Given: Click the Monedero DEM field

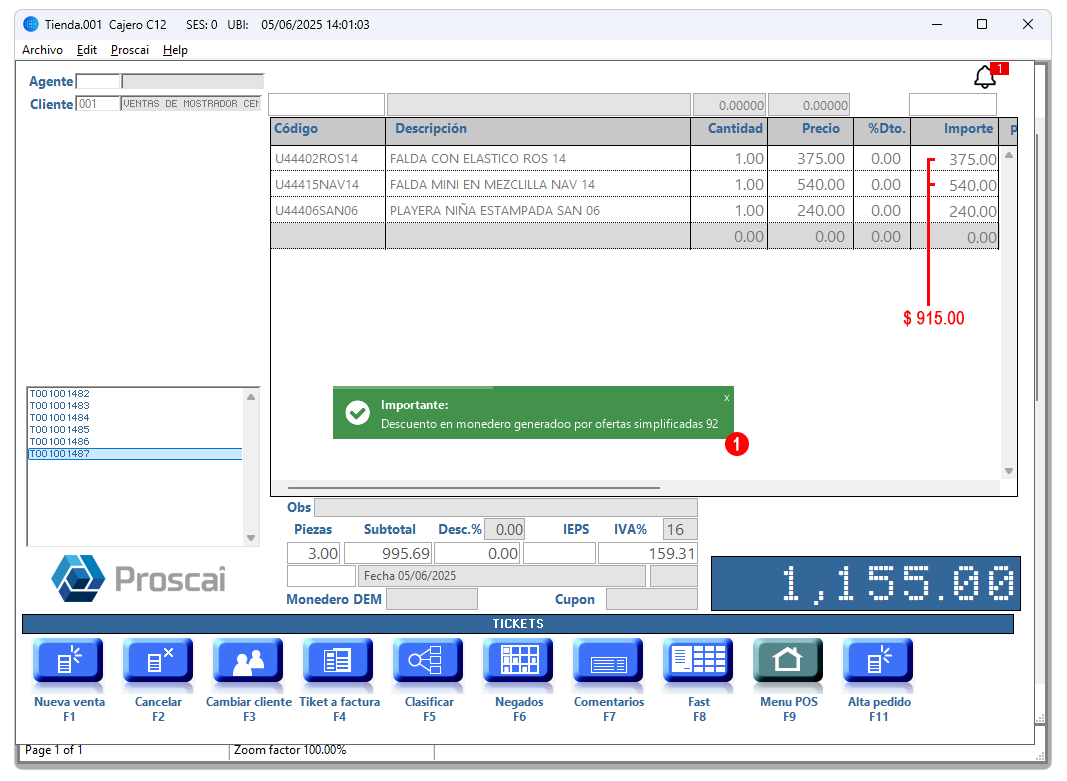Looking at the screenshot, I should click(x=431, y=599).
